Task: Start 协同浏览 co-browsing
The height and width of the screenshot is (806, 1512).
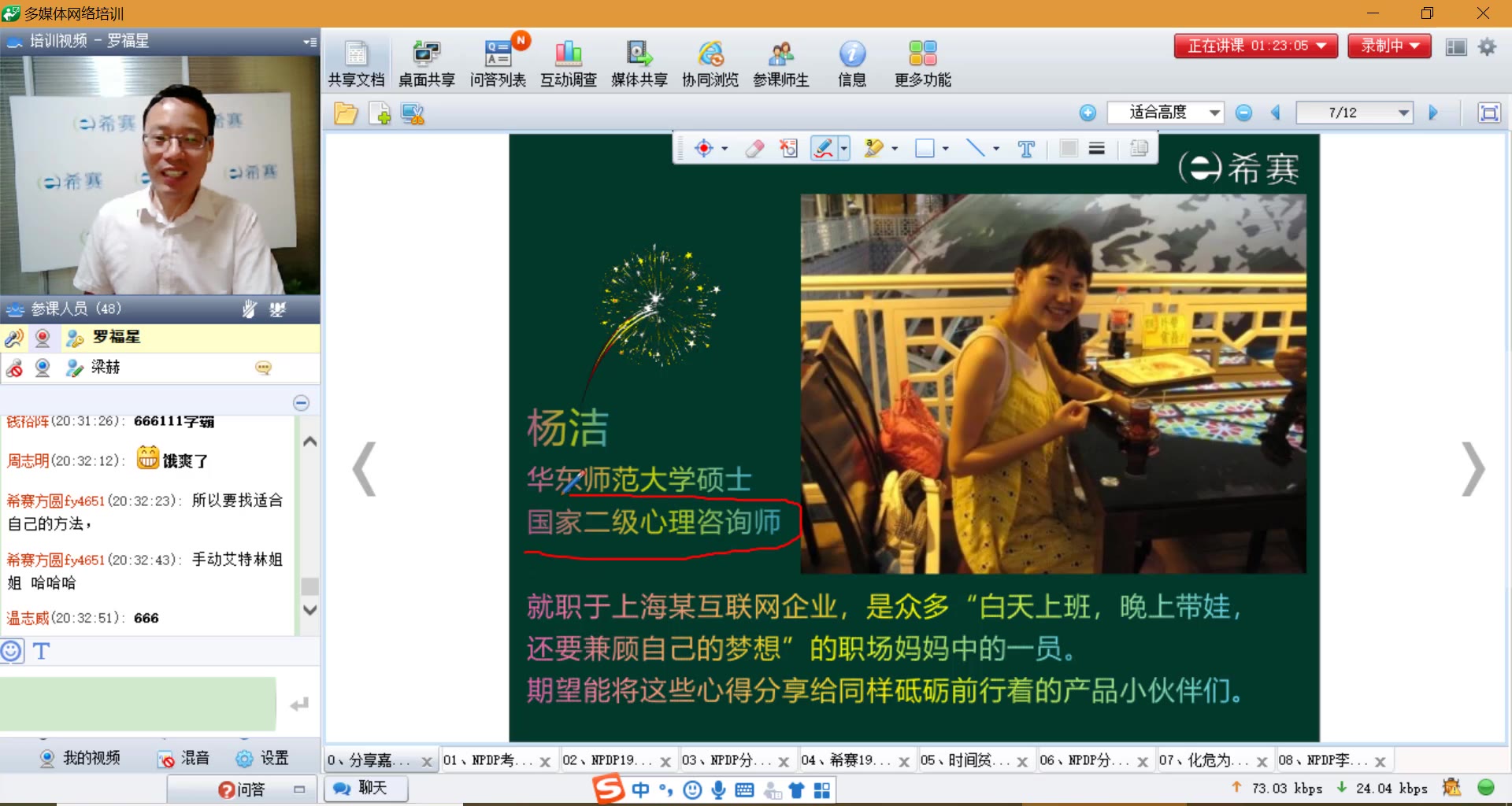Action: (710, 63)
